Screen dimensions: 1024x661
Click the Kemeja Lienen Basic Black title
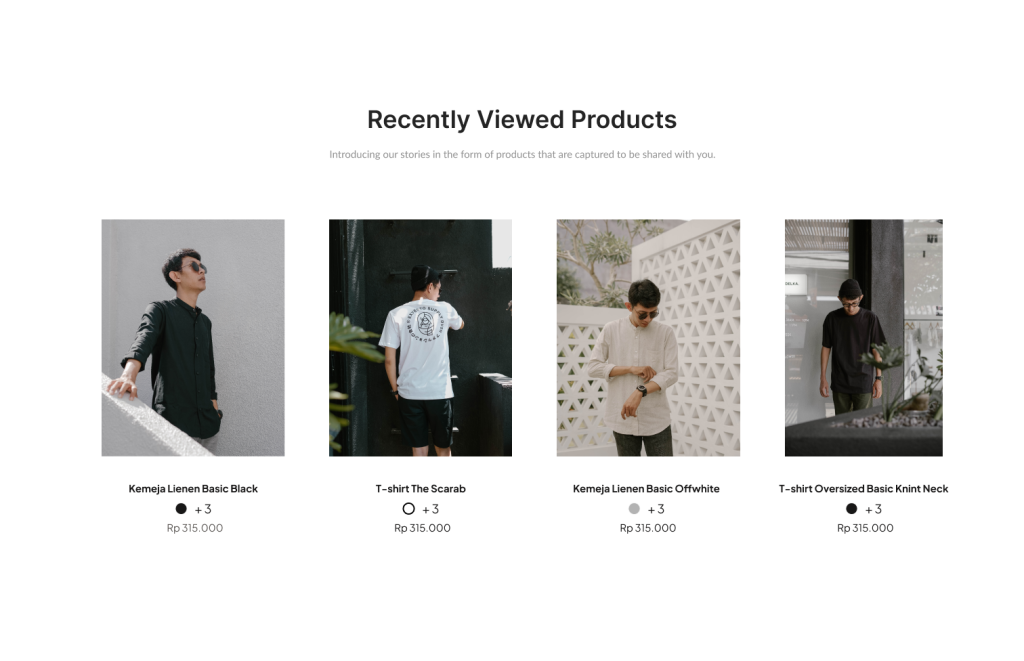click(193, 489)
